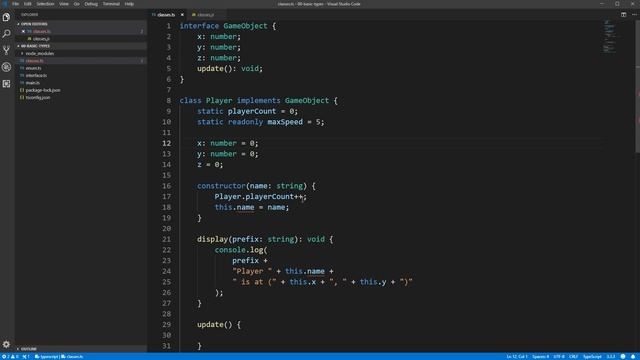Image resolution: width=640 pixels, height=360 pixels.
Task: Click the split editor icon
Action: pyautogui.click(x=623, y=14)
